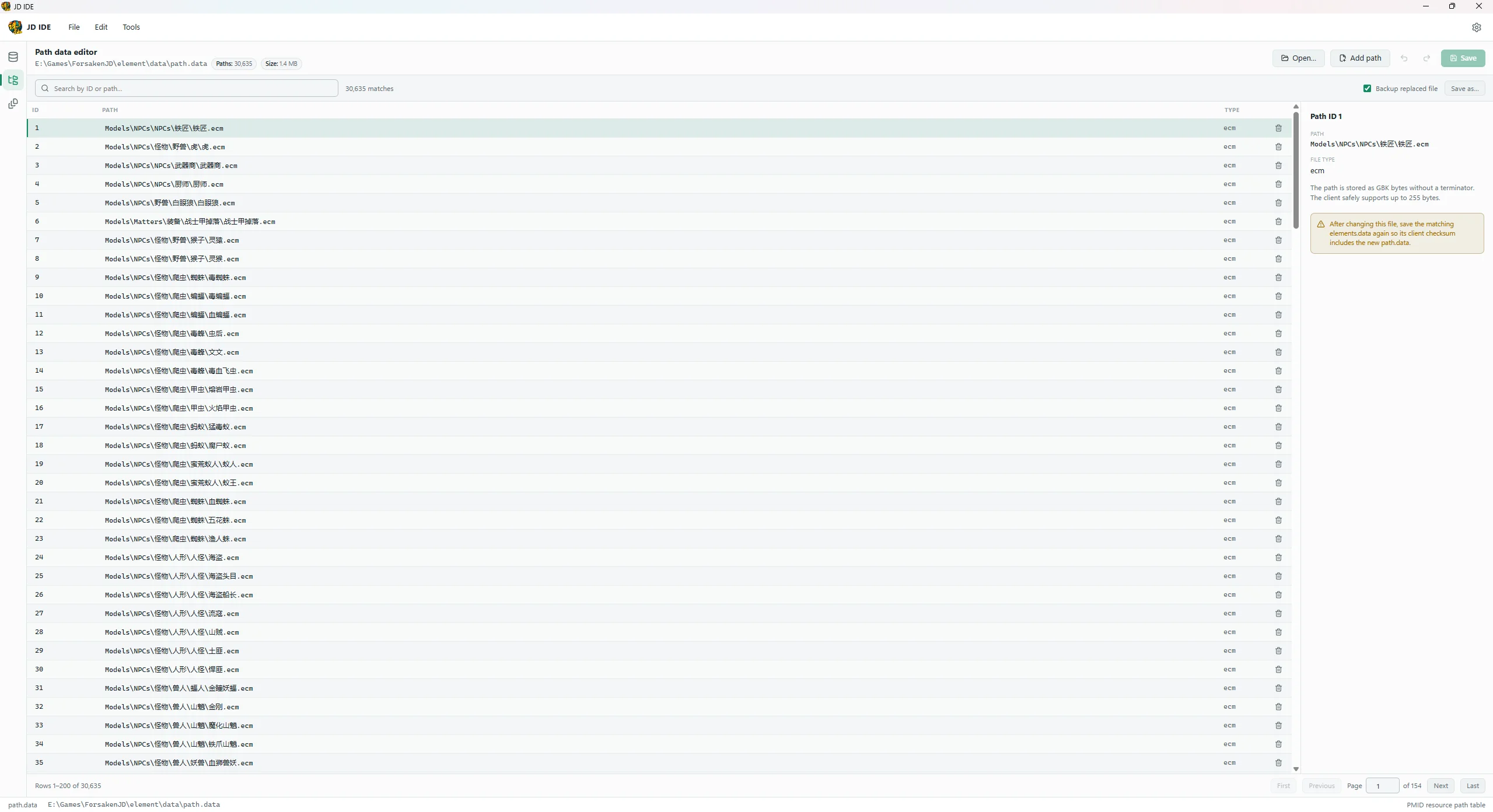Delete path row 3 trash icon

click(x=1278, y=166)
